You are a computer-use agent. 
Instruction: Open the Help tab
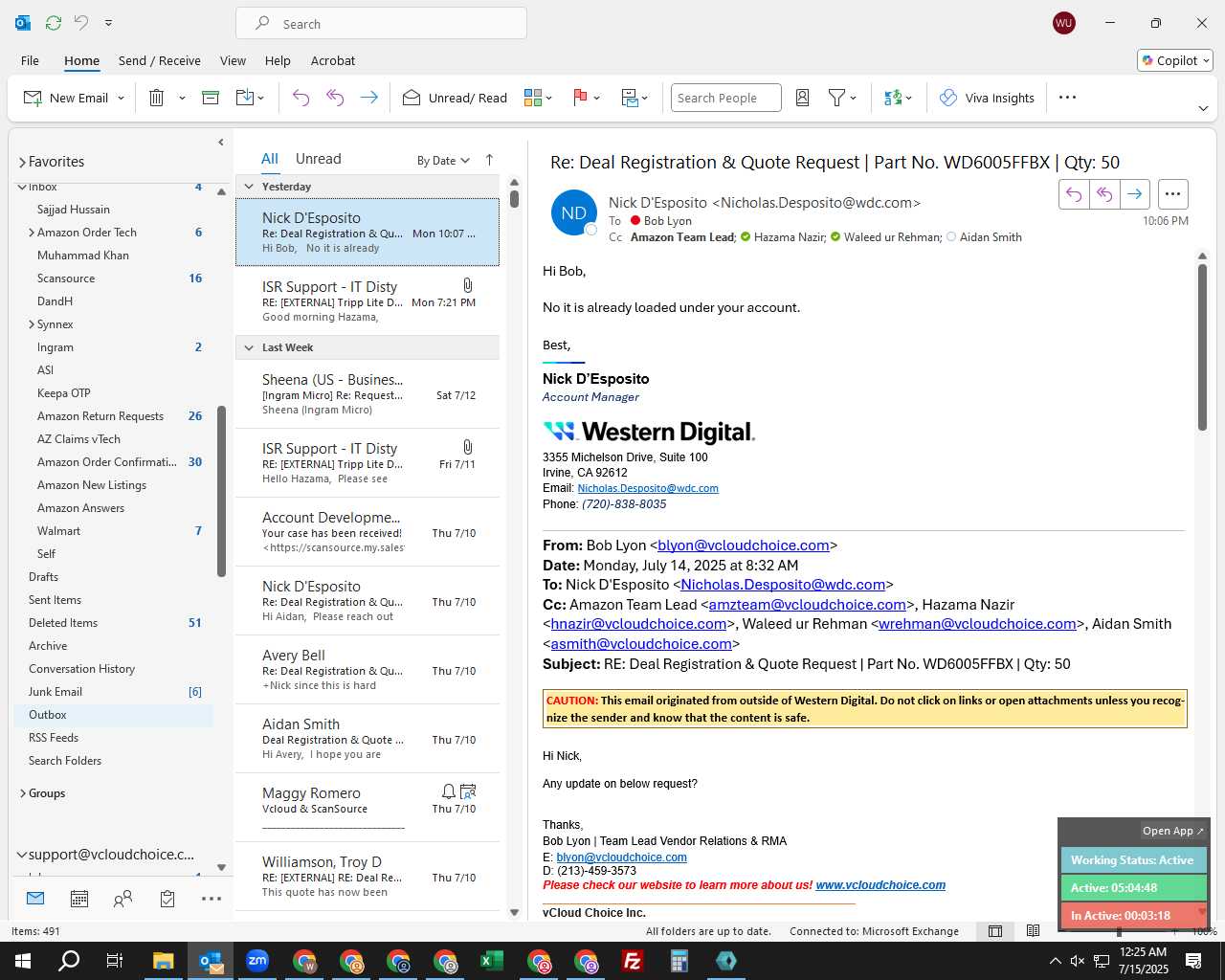pos(278,60)
